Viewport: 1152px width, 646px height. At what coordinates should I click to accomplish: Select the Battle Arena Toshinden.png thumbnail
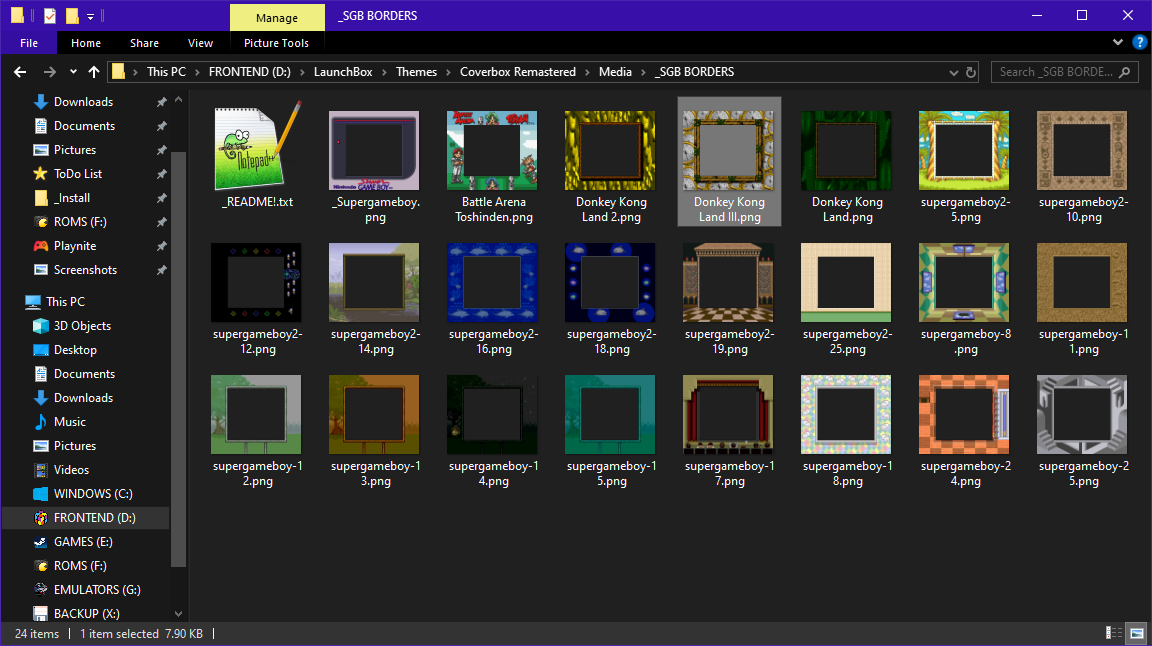click(492, 151)
